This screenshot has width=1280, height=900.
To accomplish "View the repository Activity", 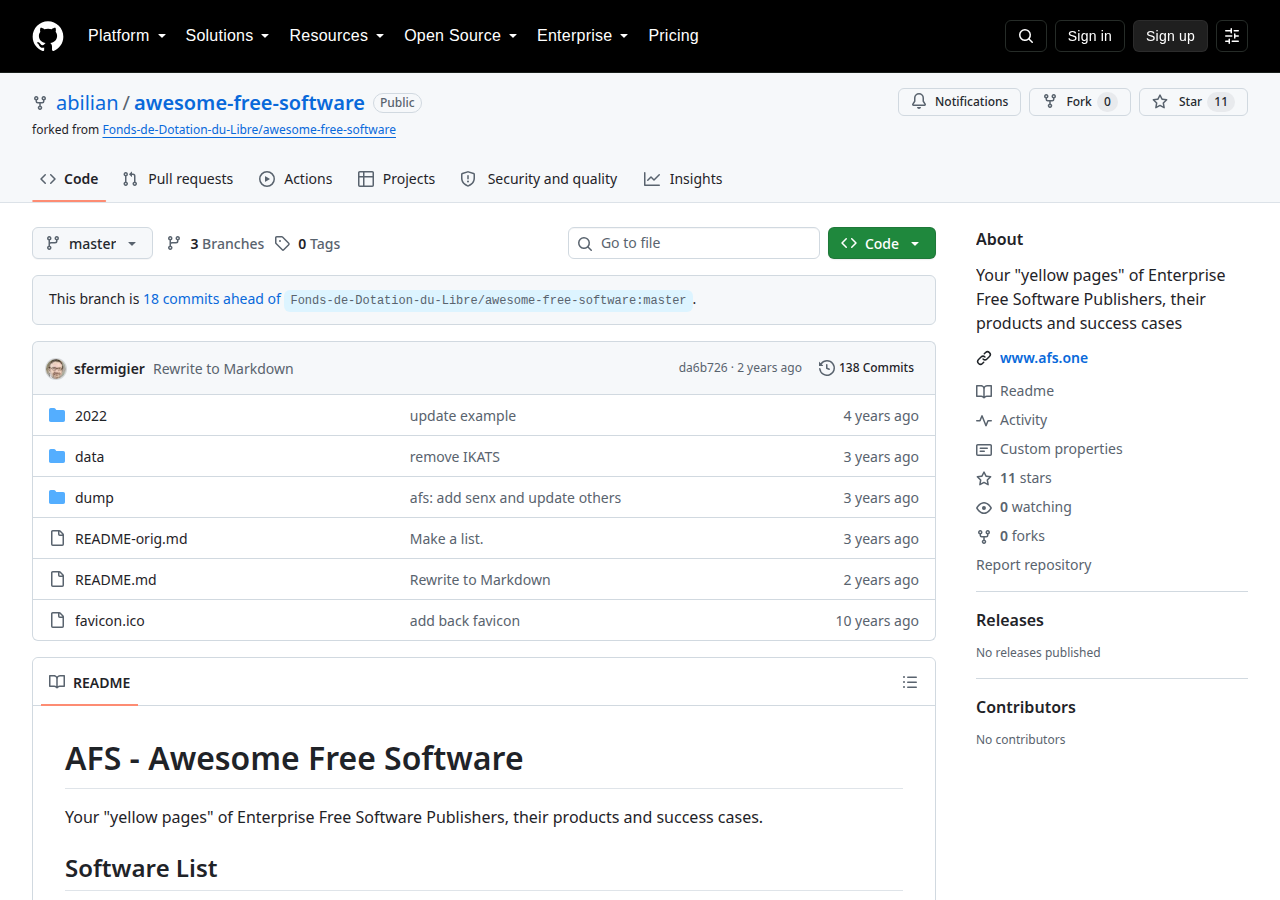I will [1012, 420].
